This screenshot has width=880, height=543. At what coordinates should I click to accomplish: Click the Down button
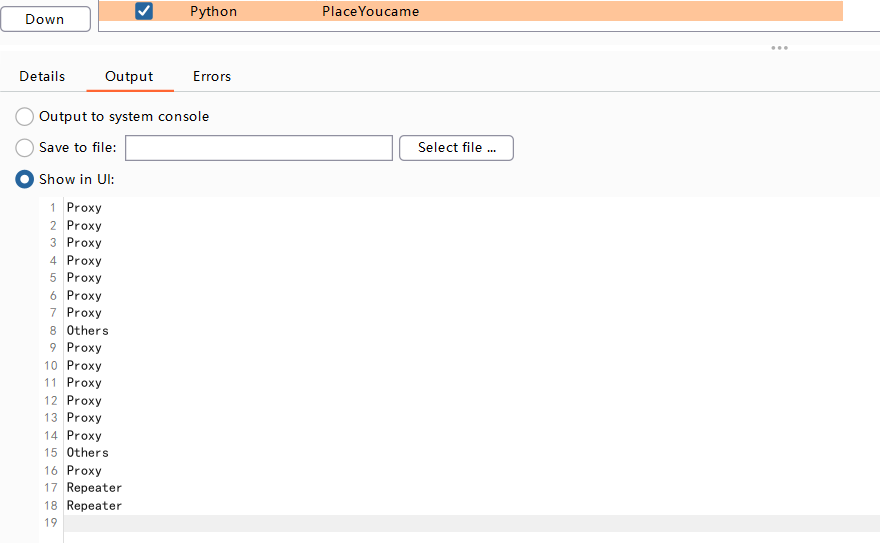[45, 19]
